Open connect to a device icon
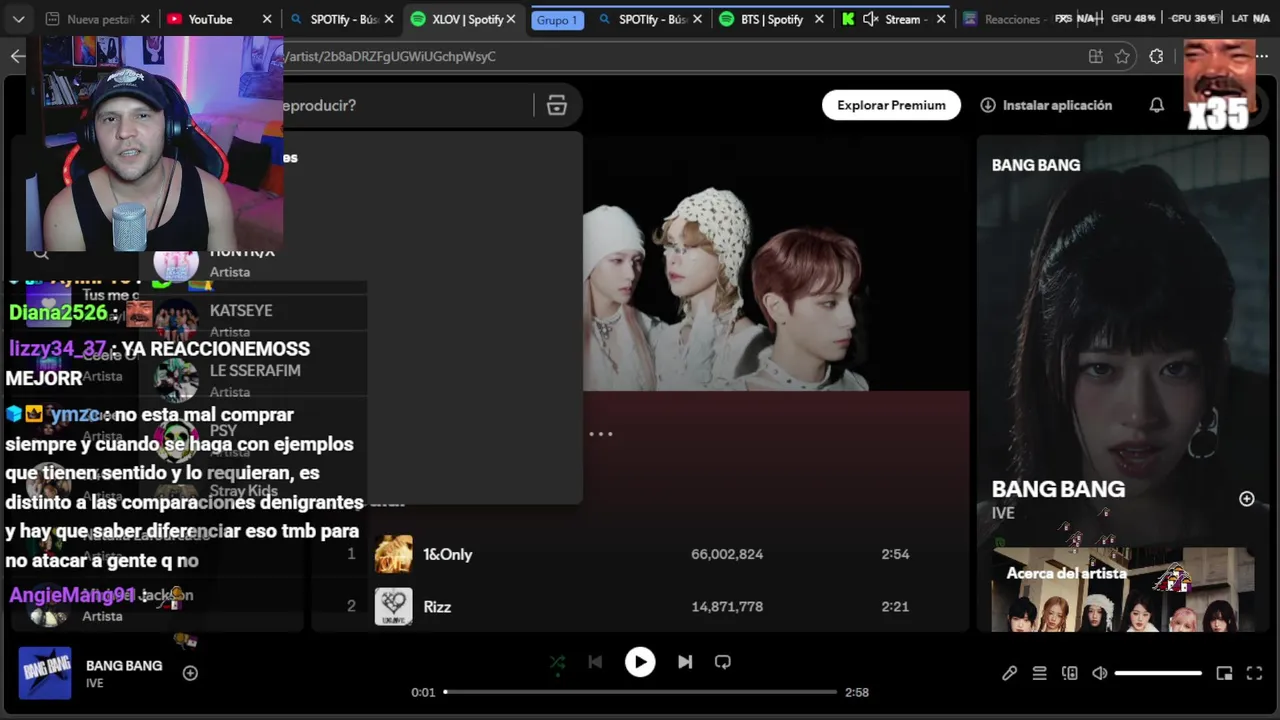 point(1070,674)
